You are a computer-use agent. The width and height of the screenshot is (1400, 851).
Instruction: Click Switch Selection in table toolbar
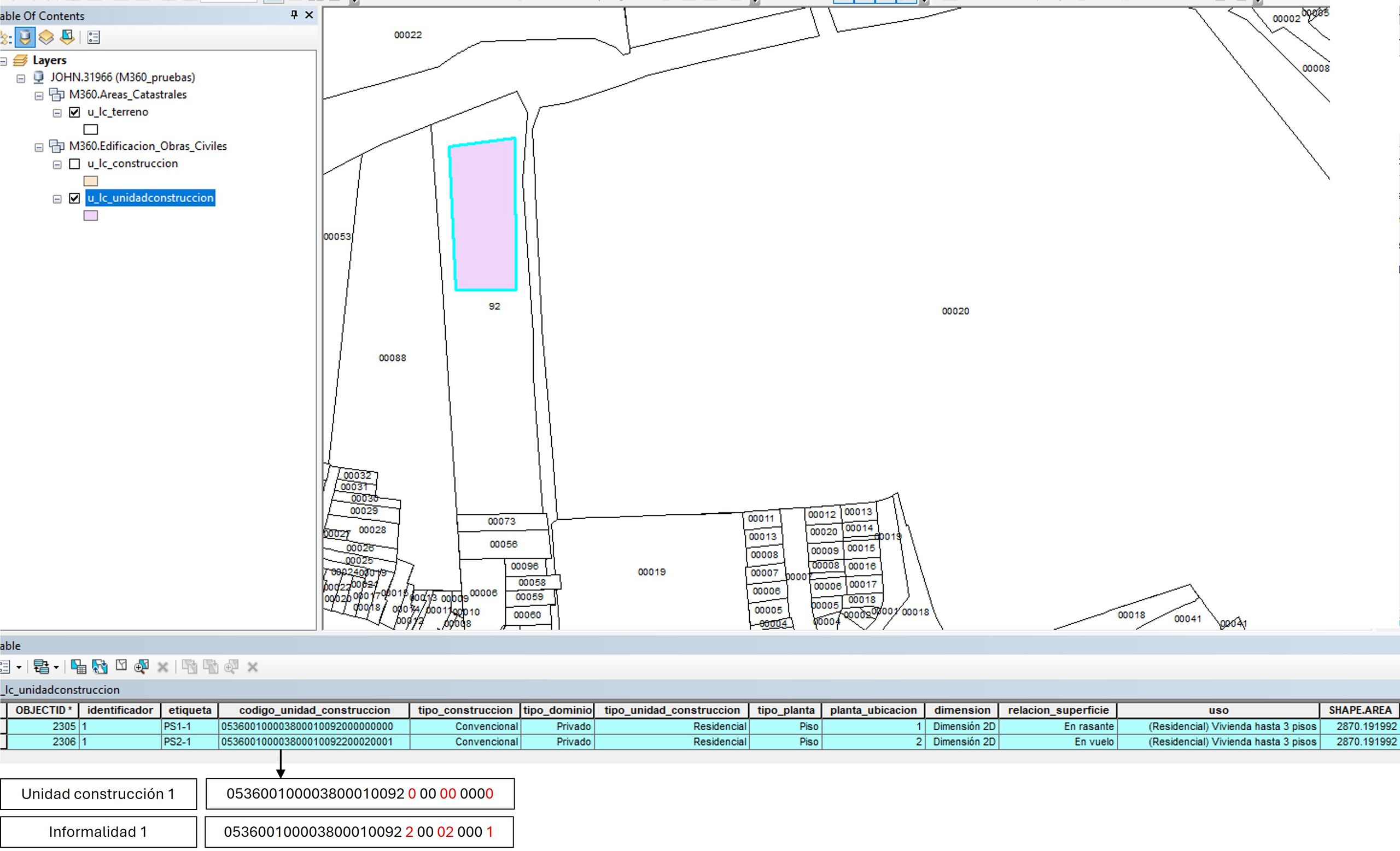click(x=100, y=666)
